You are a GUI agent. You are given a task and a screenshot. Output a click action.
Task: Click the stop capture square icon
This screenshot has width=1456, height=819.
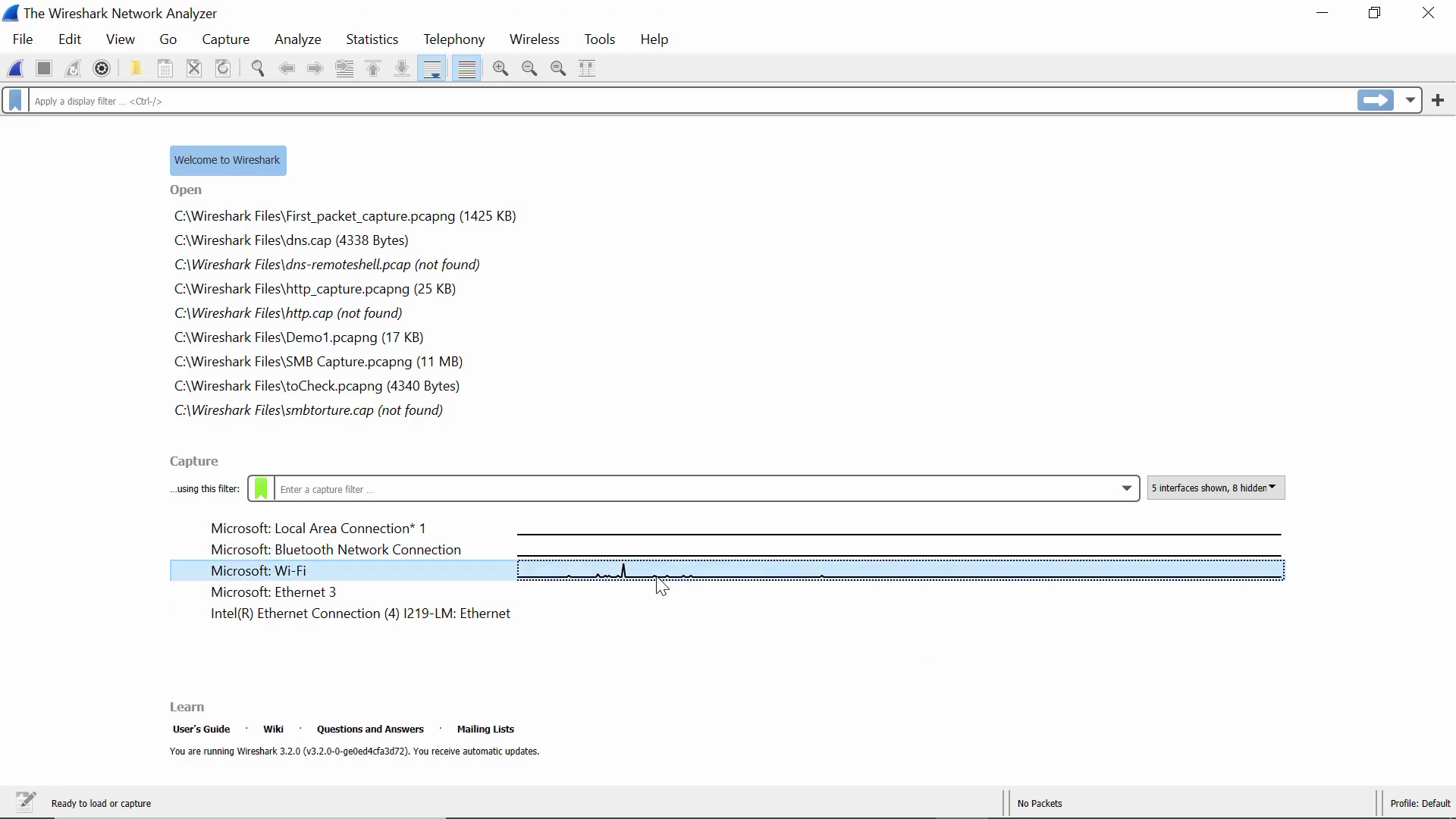[44, 68]
